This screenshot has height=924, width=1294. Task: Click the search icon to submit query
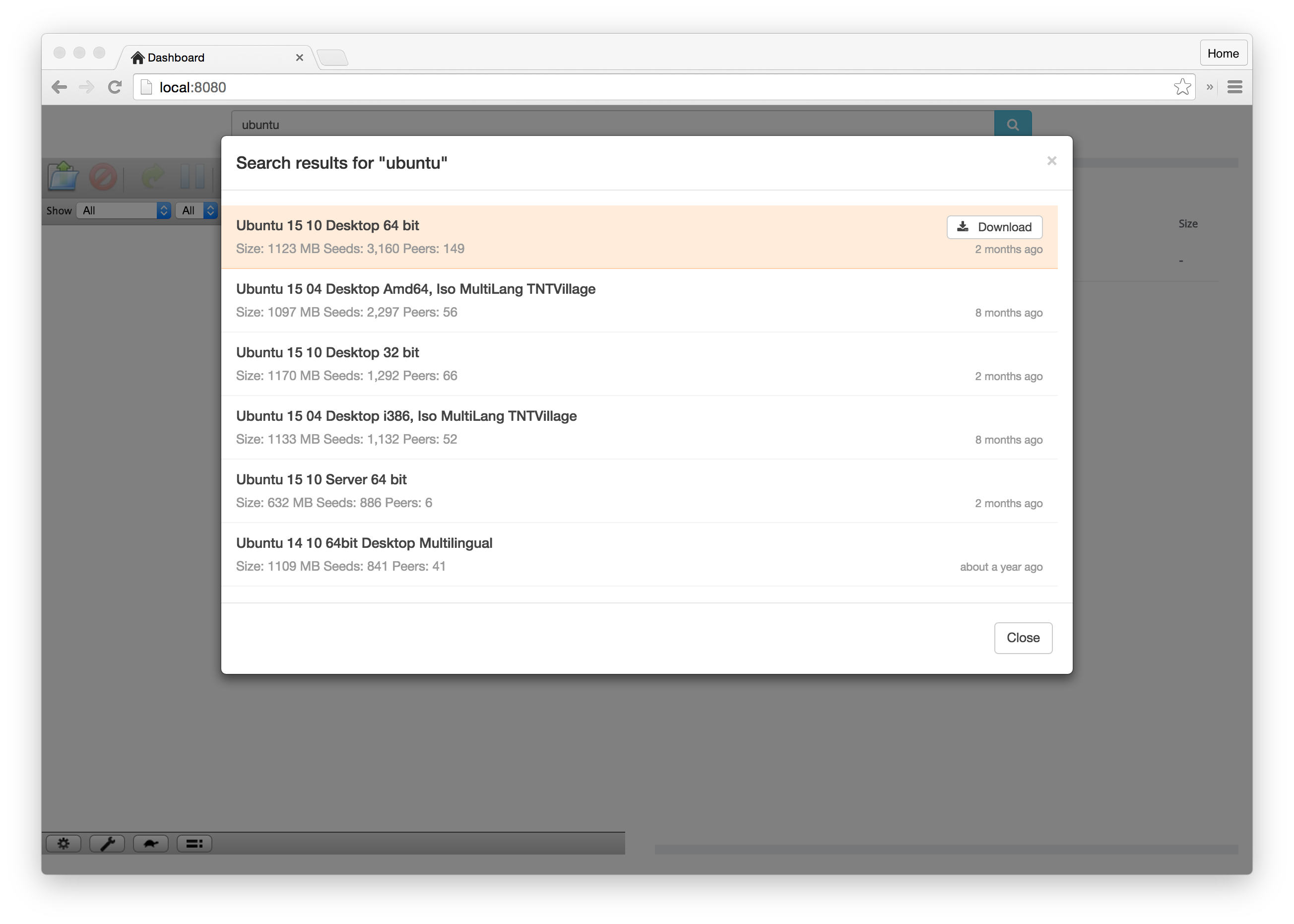coord(1013,124)
